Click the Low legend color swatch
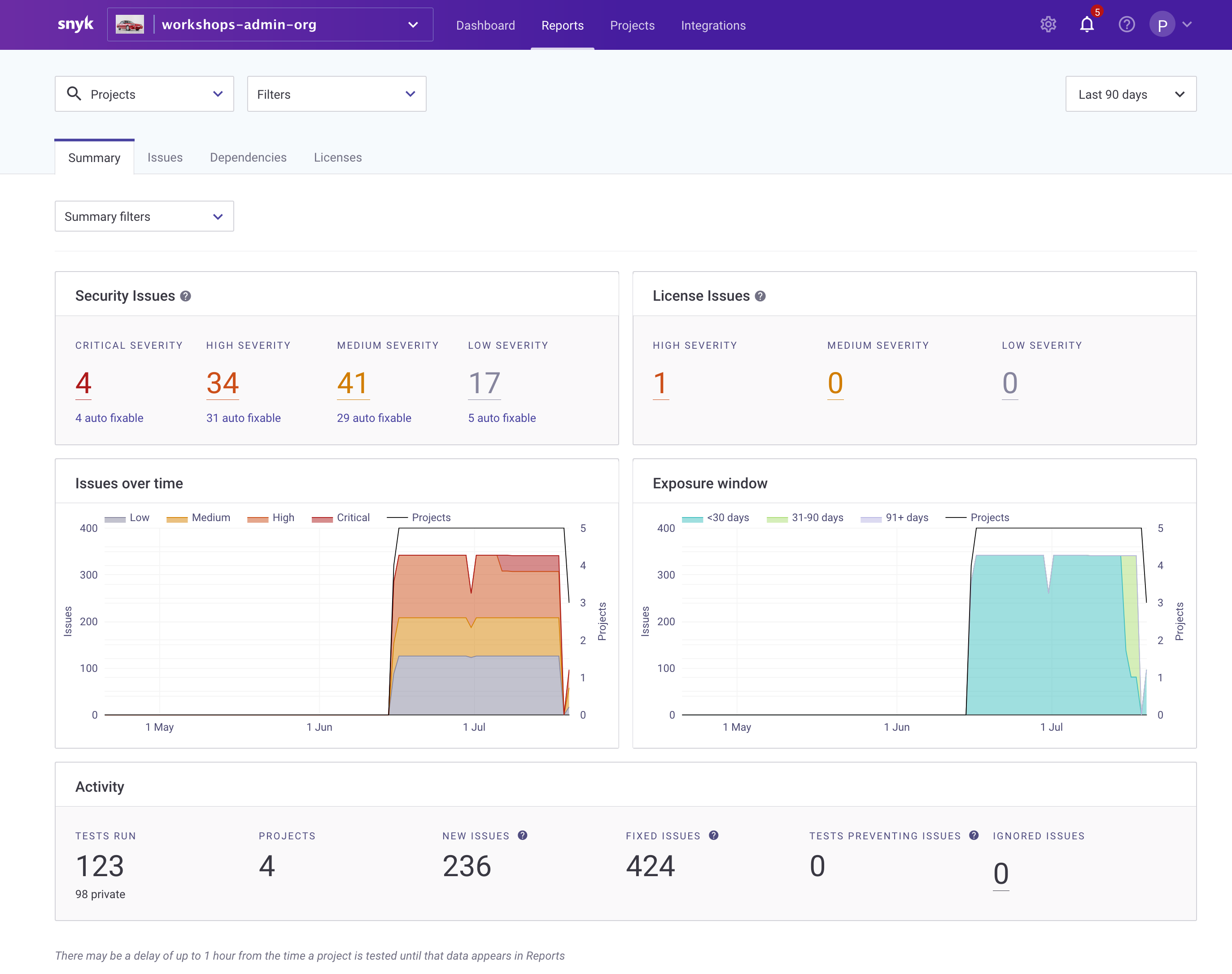 [x=115, y=519]
